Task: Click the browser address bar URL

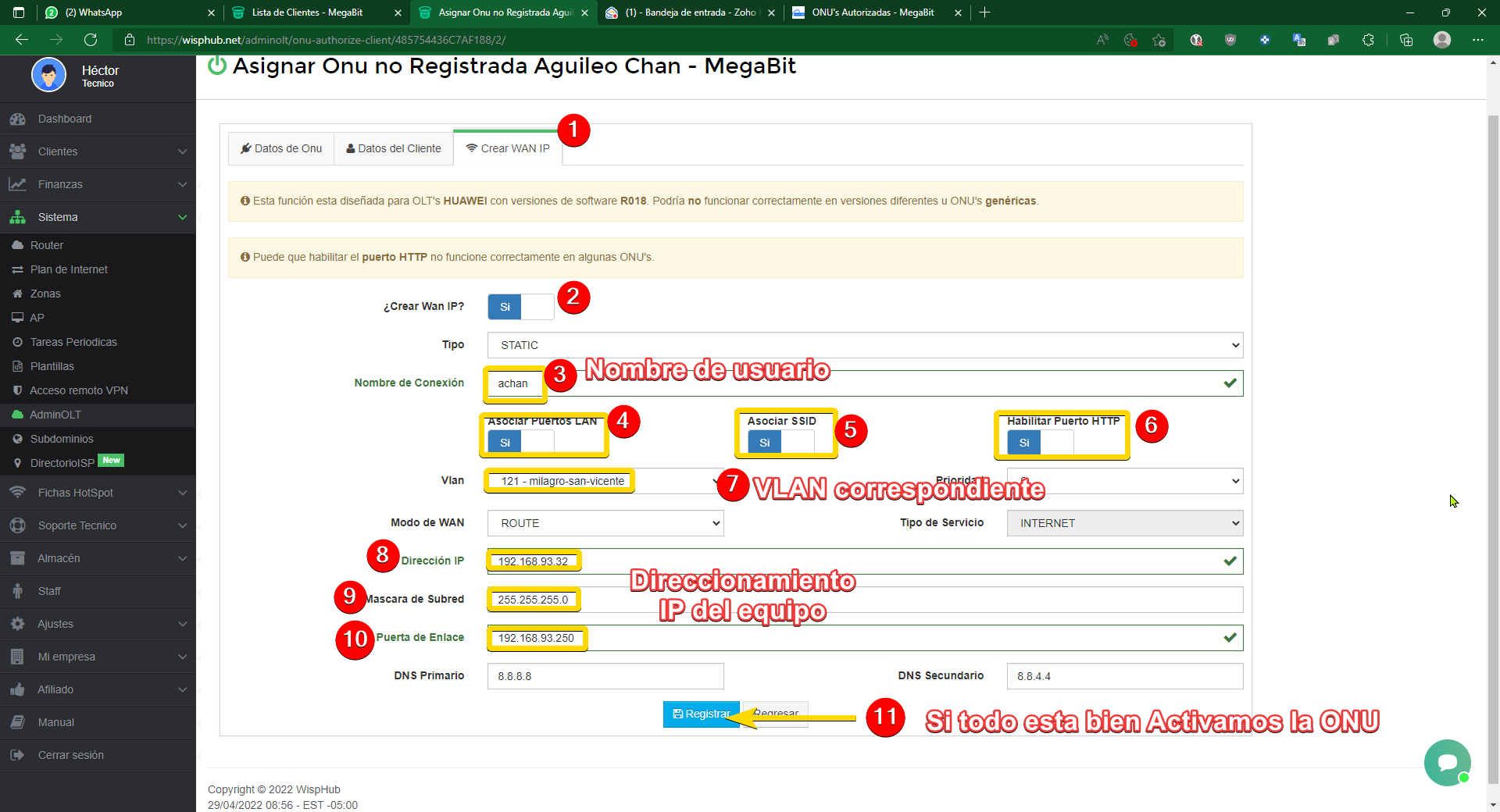Action: [327, 40]
